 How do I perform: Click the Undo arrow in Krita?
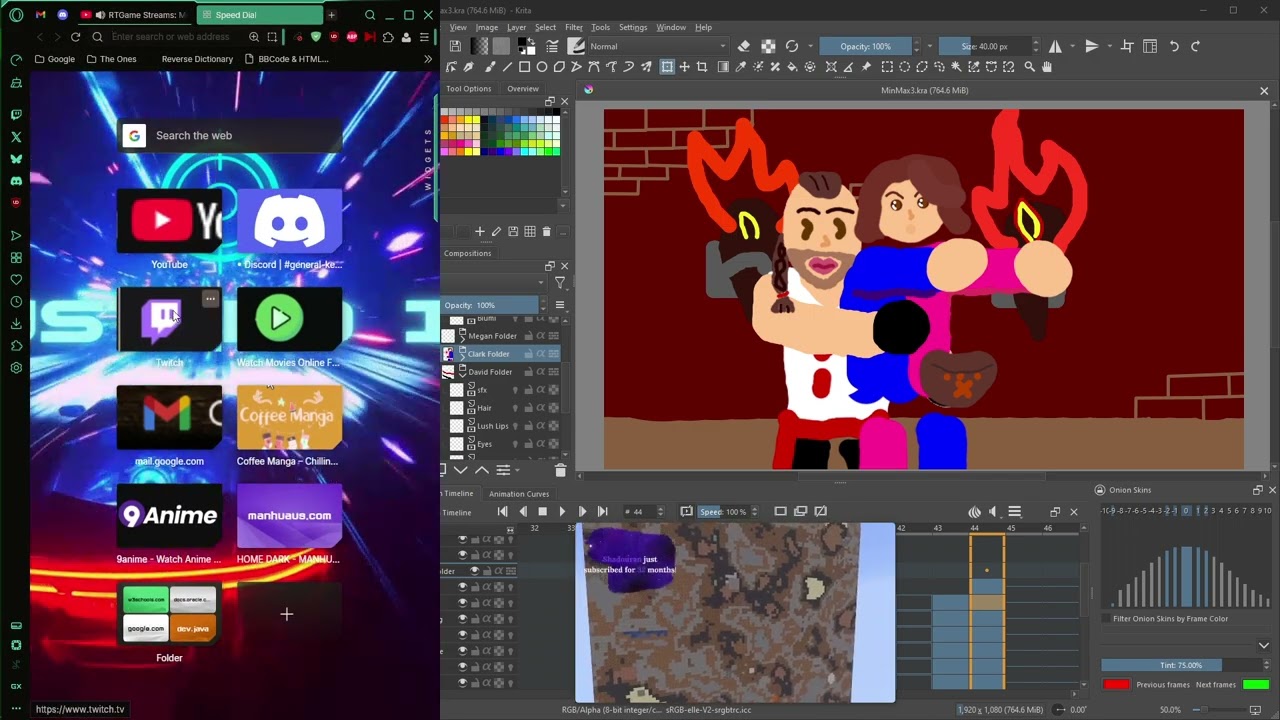(x=1174, y=46)
